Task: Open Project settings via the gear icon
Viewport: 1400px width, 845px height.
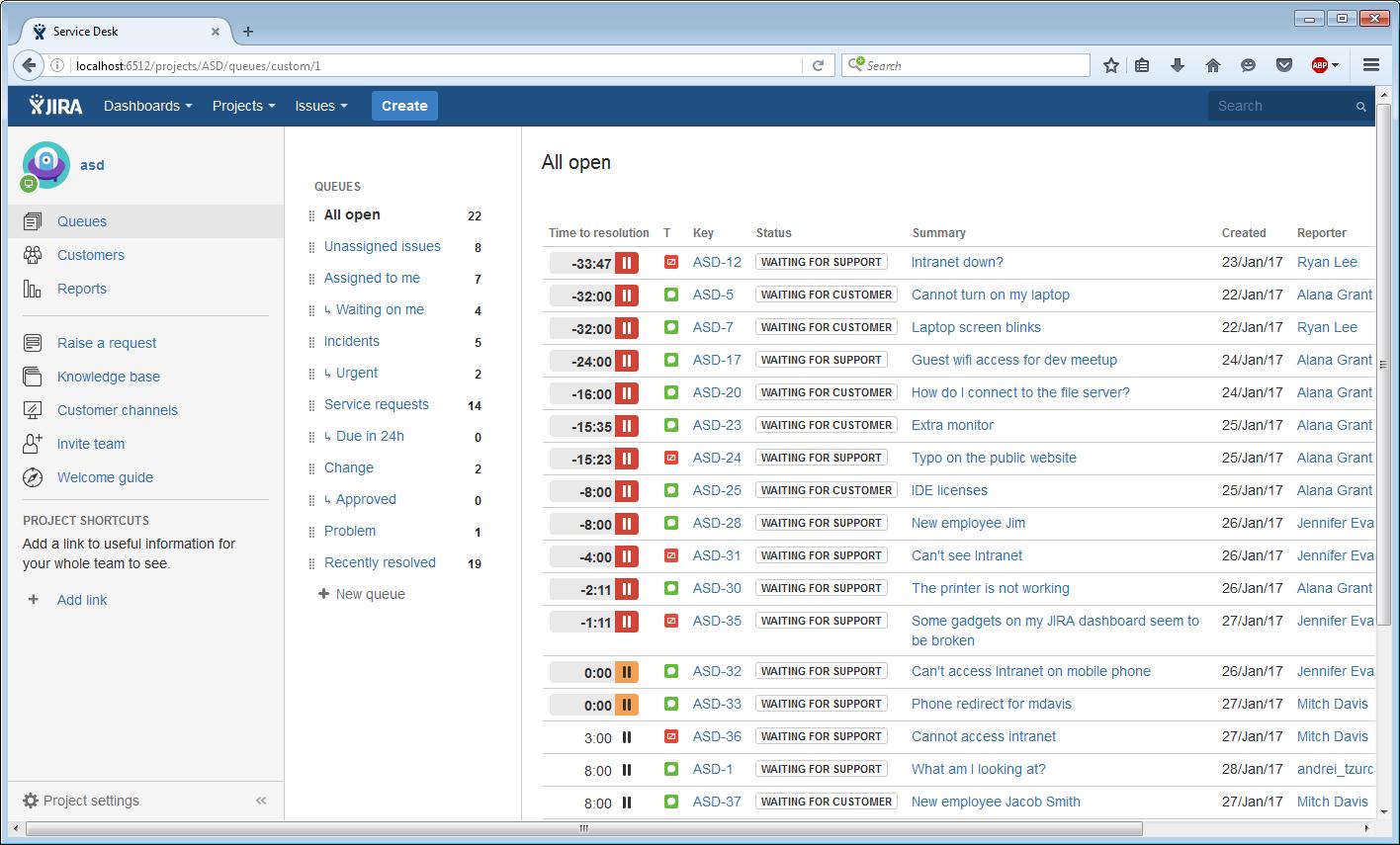Action: [x=31, y=801]
